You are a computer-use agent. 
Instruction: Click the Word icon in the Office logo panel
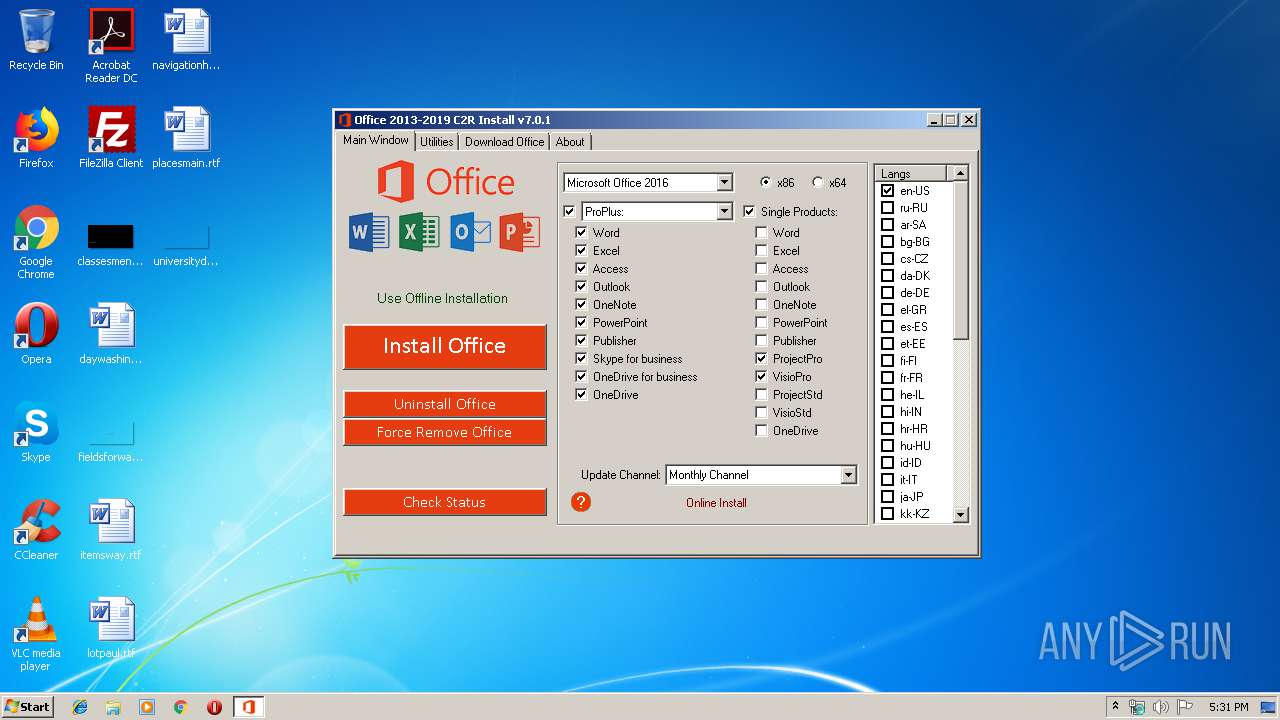[x=368, y=232]
